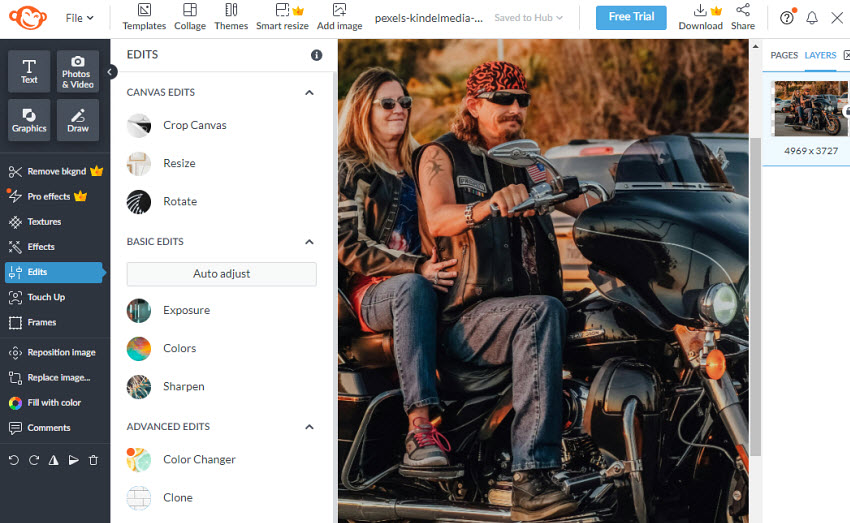Click the Edits info icon
The height and width of the screenshot is (523, 850).
[317, 55]
